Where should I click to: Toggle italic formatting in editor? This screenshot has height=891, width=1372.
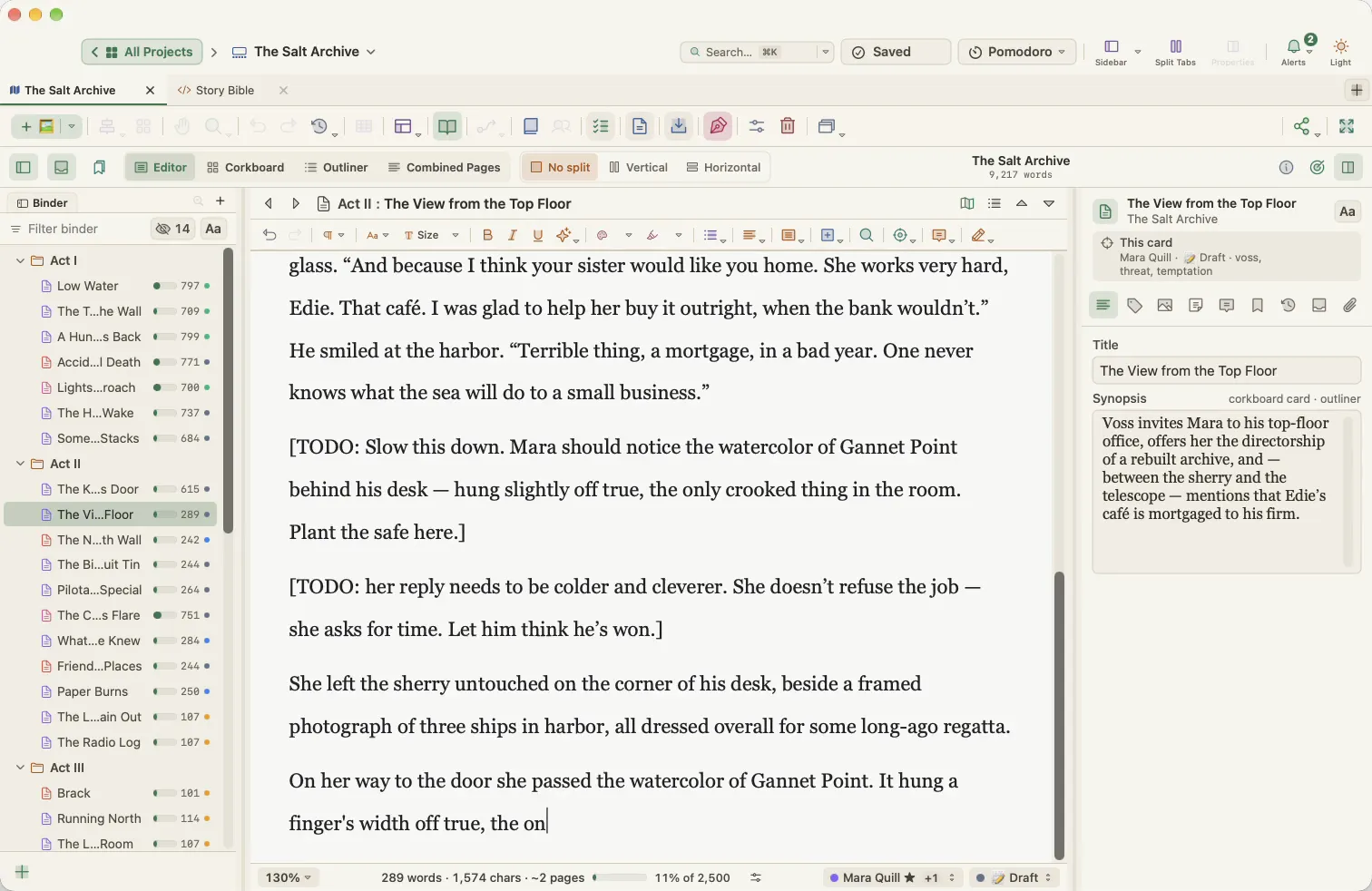tap(513, 235)
